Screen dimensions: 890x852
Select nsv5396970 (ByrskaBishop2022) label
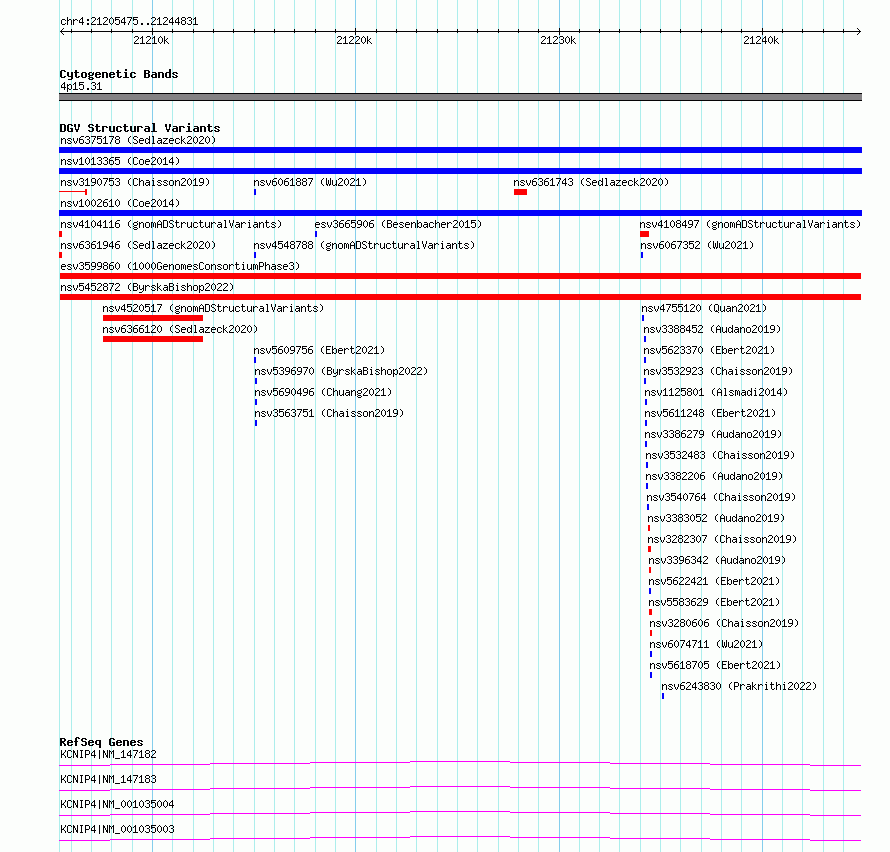(341, 371)
